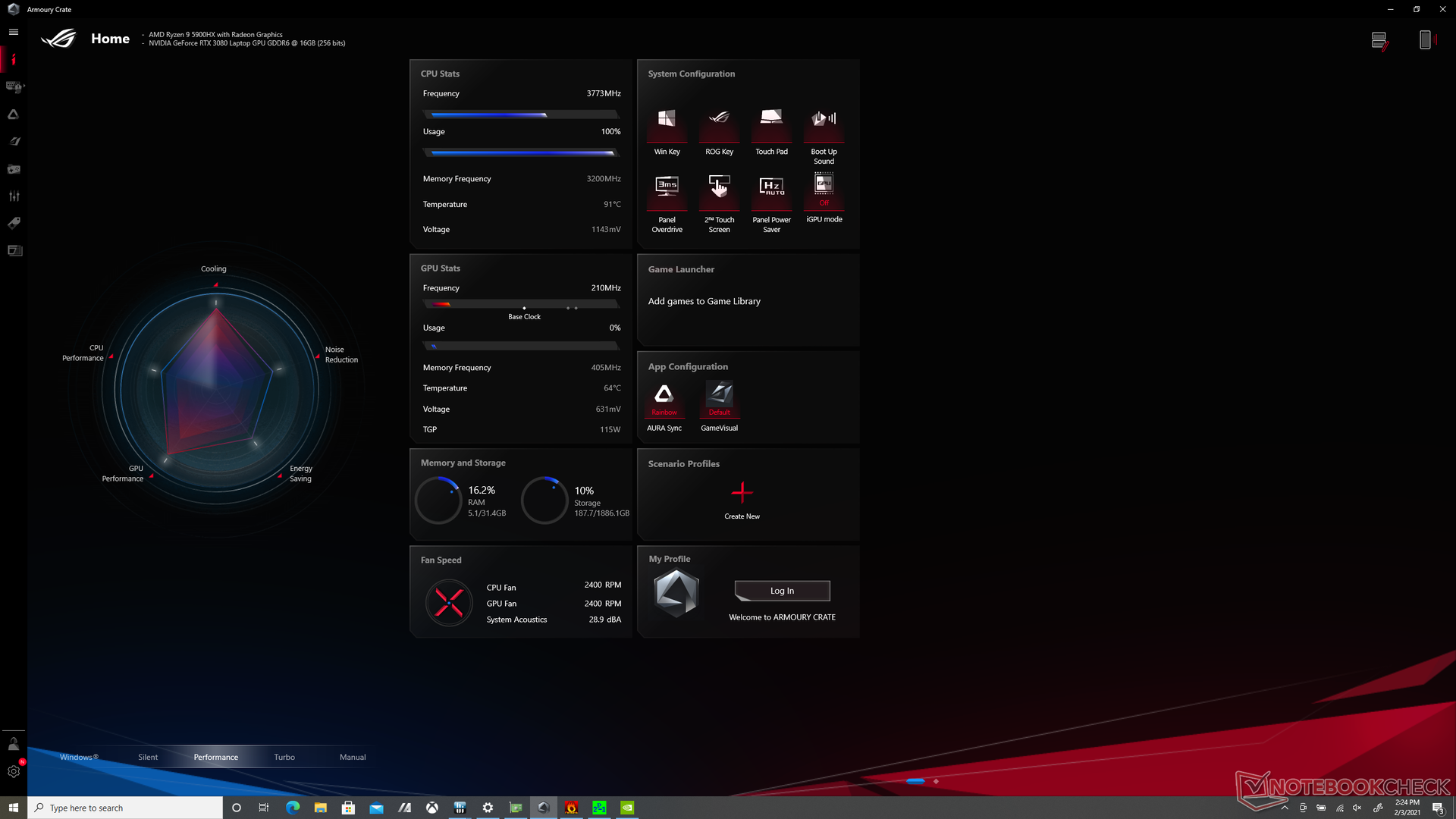Click the layout view icon top right
This screenshot has height=819, width=1456.
1379,40
